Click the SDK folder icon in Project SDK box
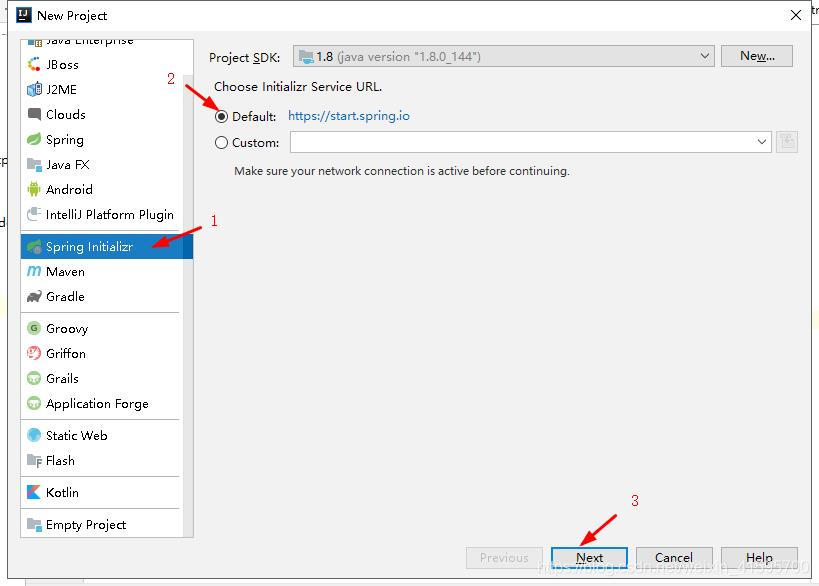Image resolution: width=819 pixels, height=586 pixels. pyautogui.click(x=307, y=56)
